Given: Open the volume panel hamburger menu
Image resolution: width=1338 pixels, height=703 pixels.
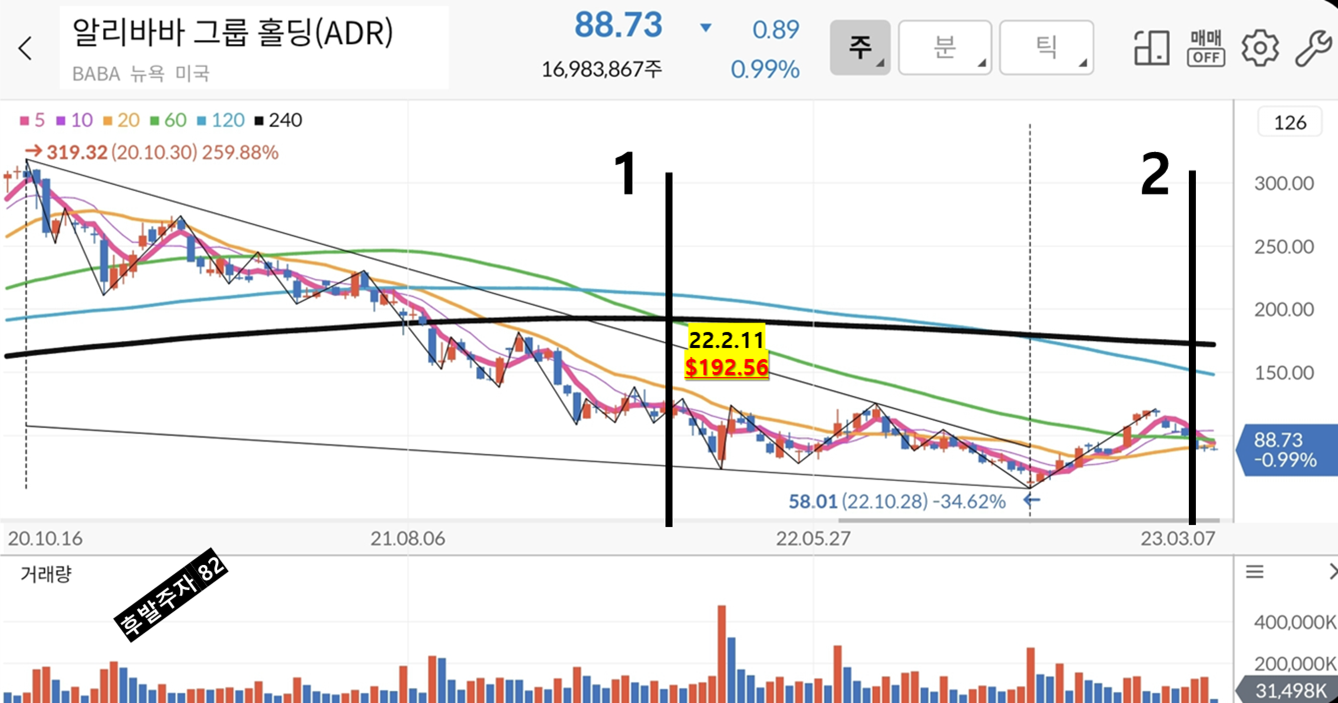Looking at the screenshot, I should click(1254, 572).
